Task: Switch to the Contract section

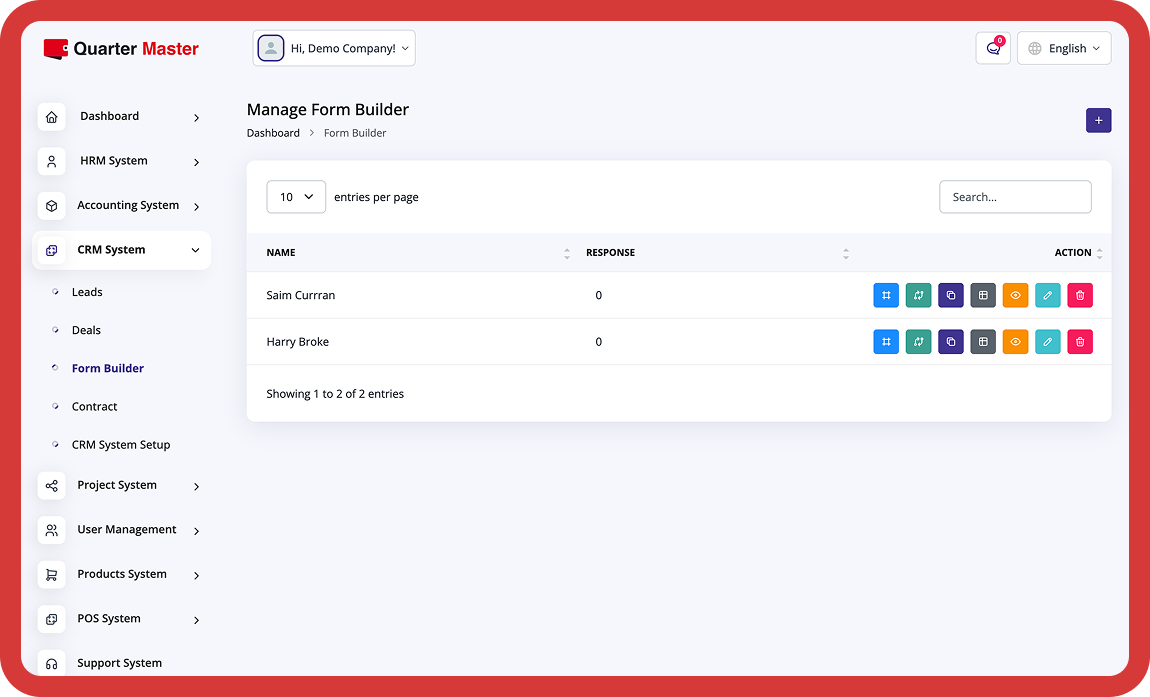Action: click(94, 406)
